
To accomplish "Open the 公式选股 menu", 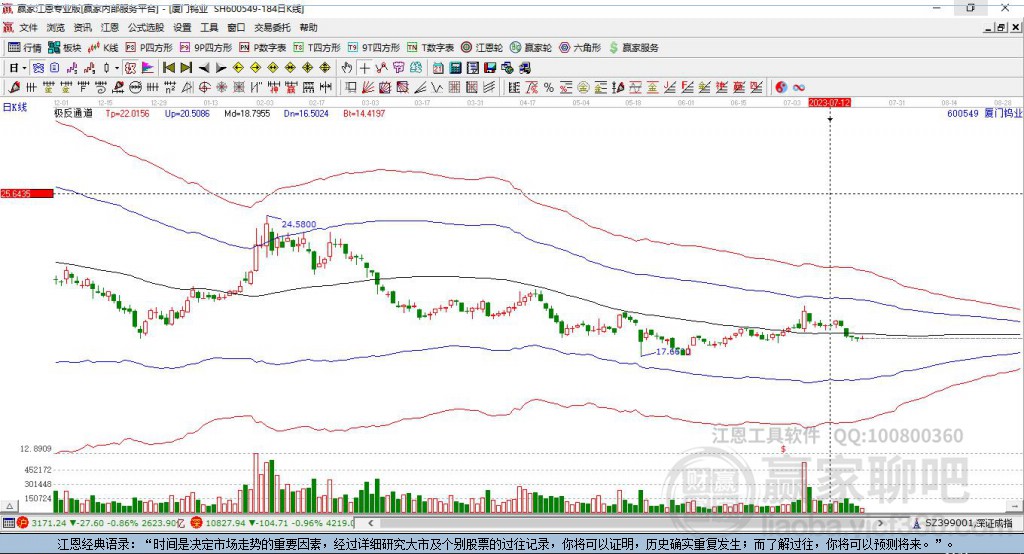I will 146,27.
